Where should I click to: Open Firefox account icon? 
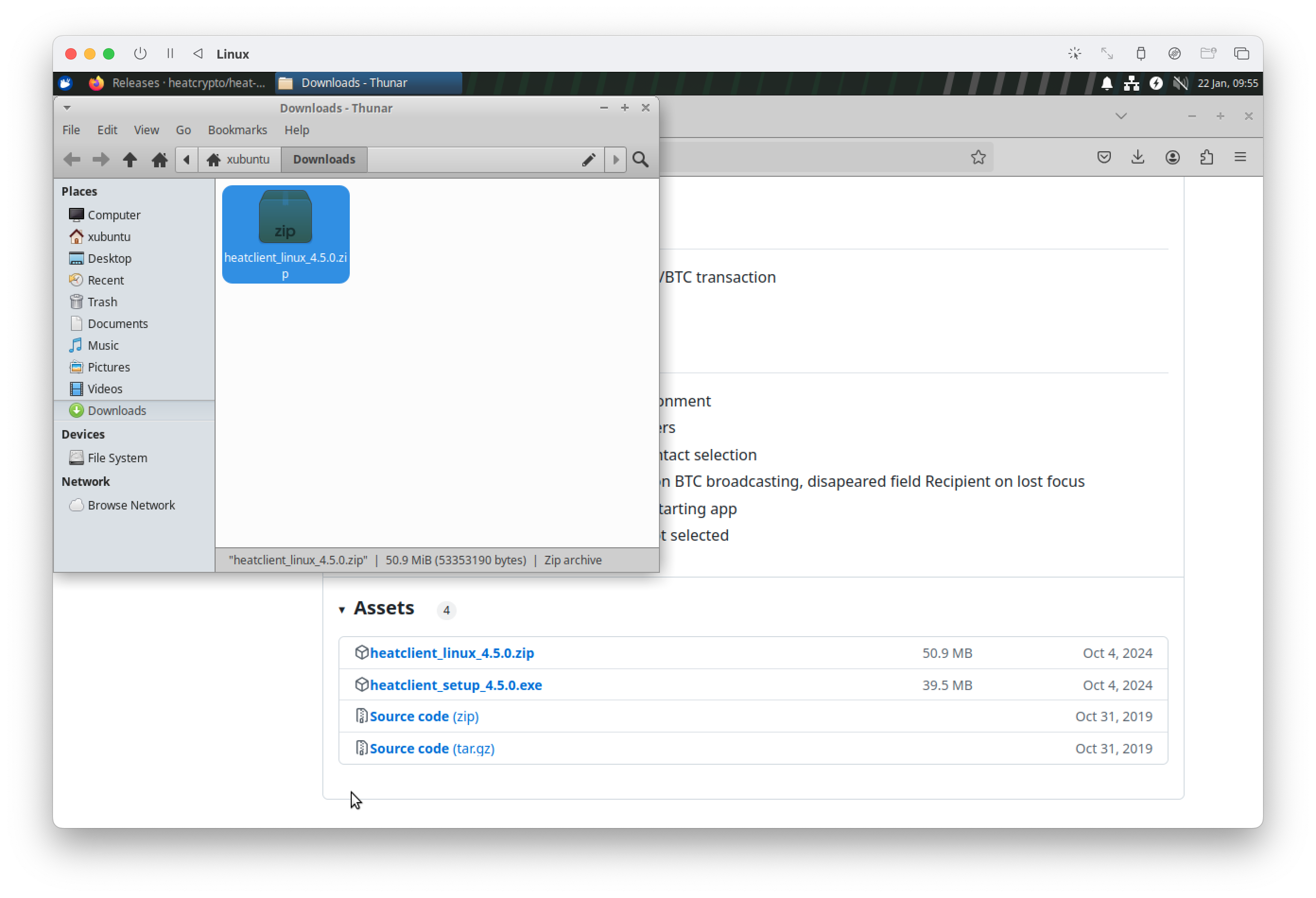tap(1172, 157)
